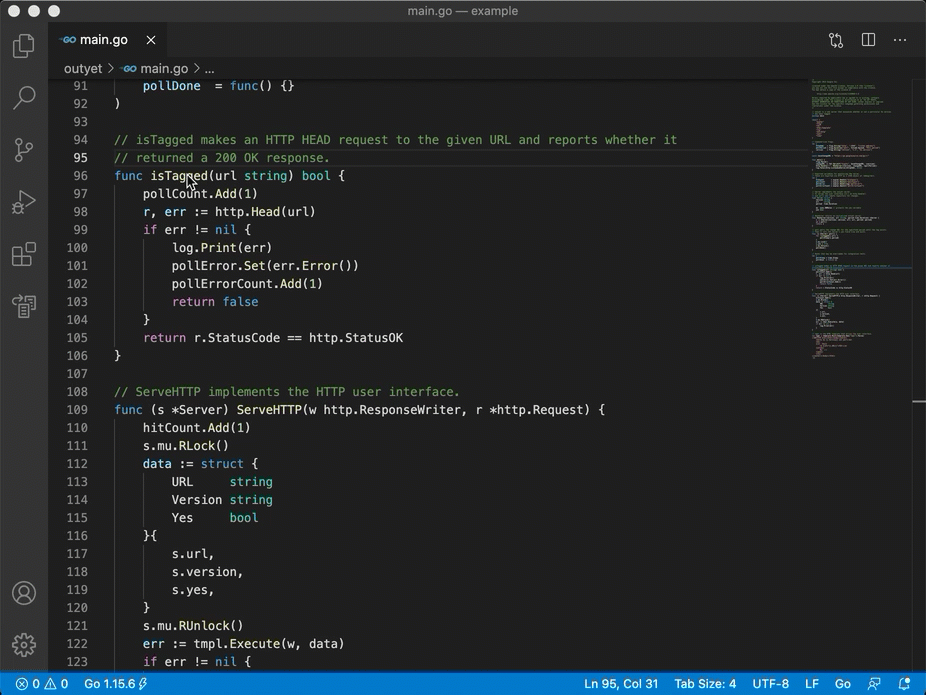Open the notifications bell in status bar

(905, 684)
